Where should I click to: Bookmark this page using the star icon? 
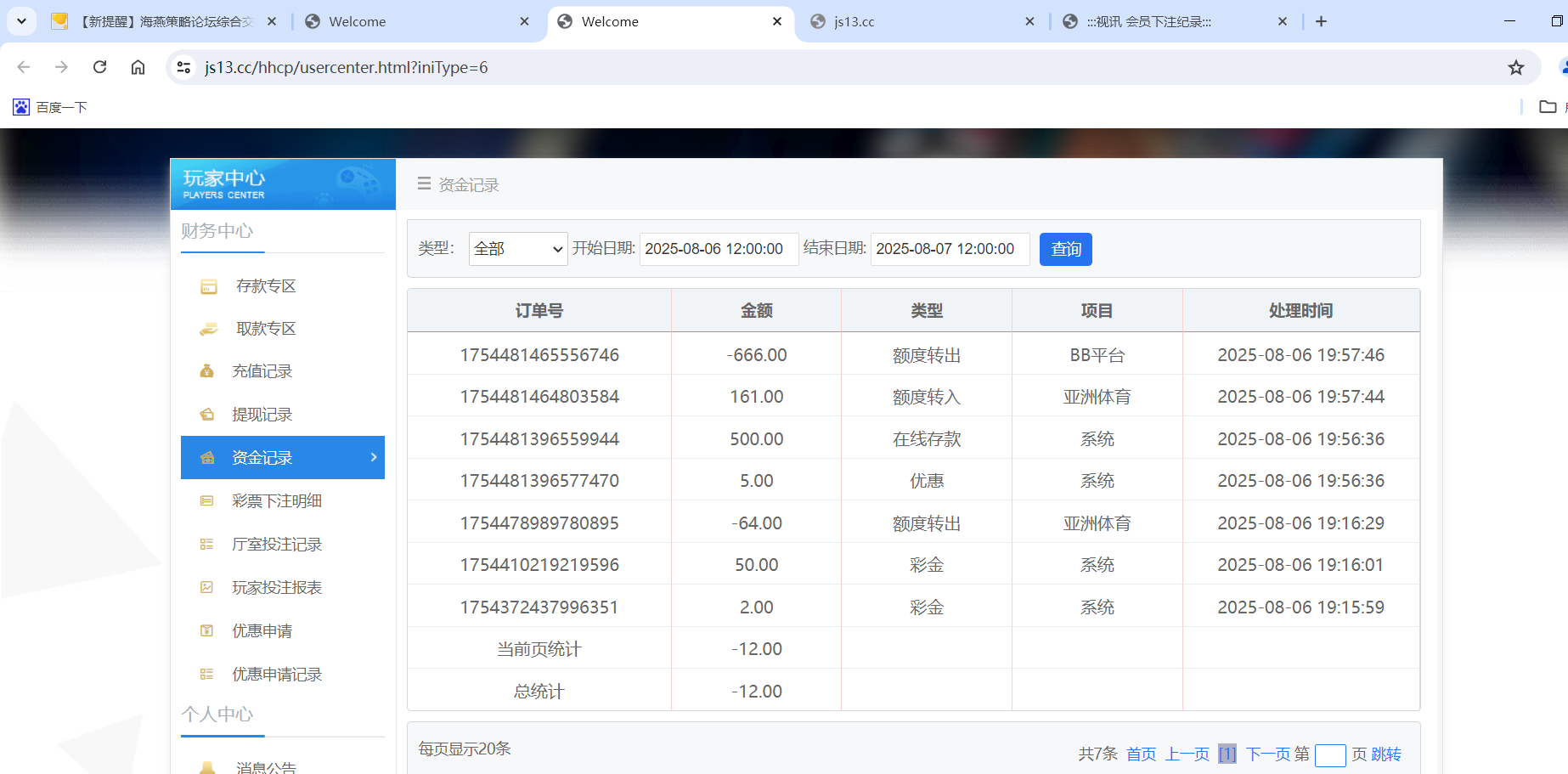pos(1515,67)
